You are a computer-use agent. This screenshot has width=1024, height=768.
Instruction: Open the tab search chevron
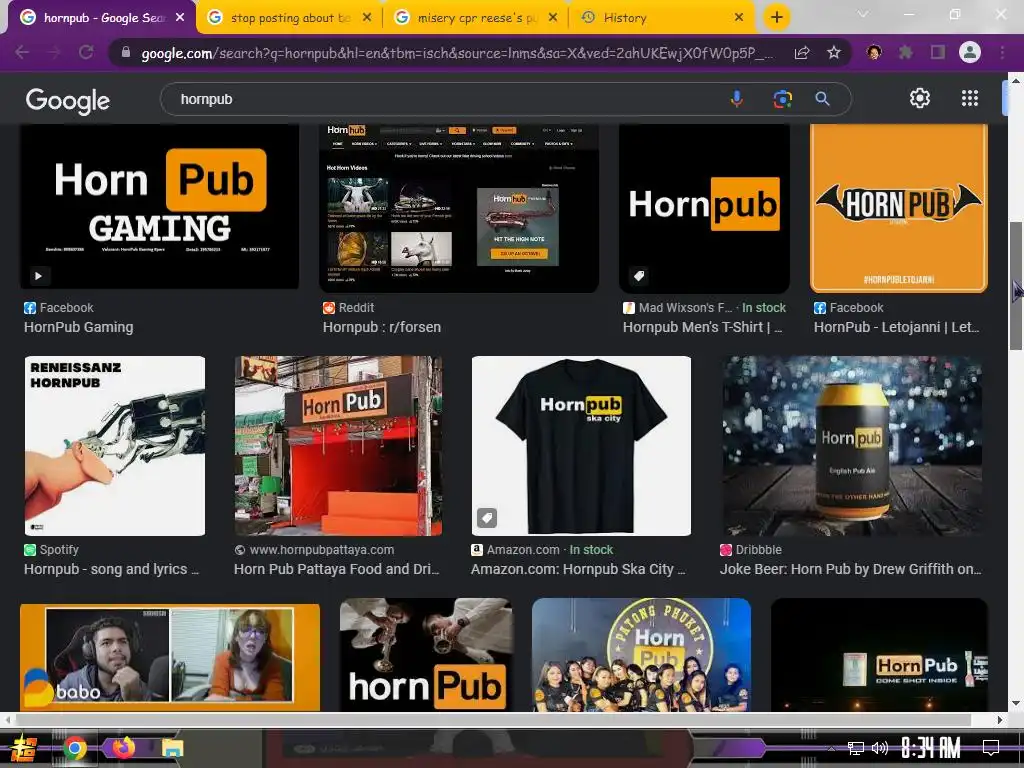[x=863, y=14]
